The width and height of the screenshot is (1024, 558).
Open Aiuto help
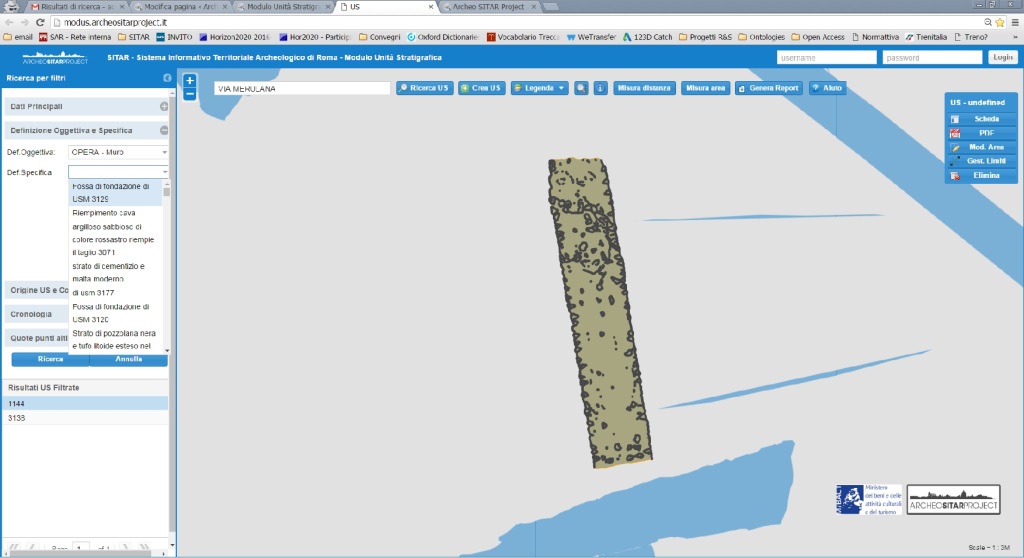click(827, 88)
